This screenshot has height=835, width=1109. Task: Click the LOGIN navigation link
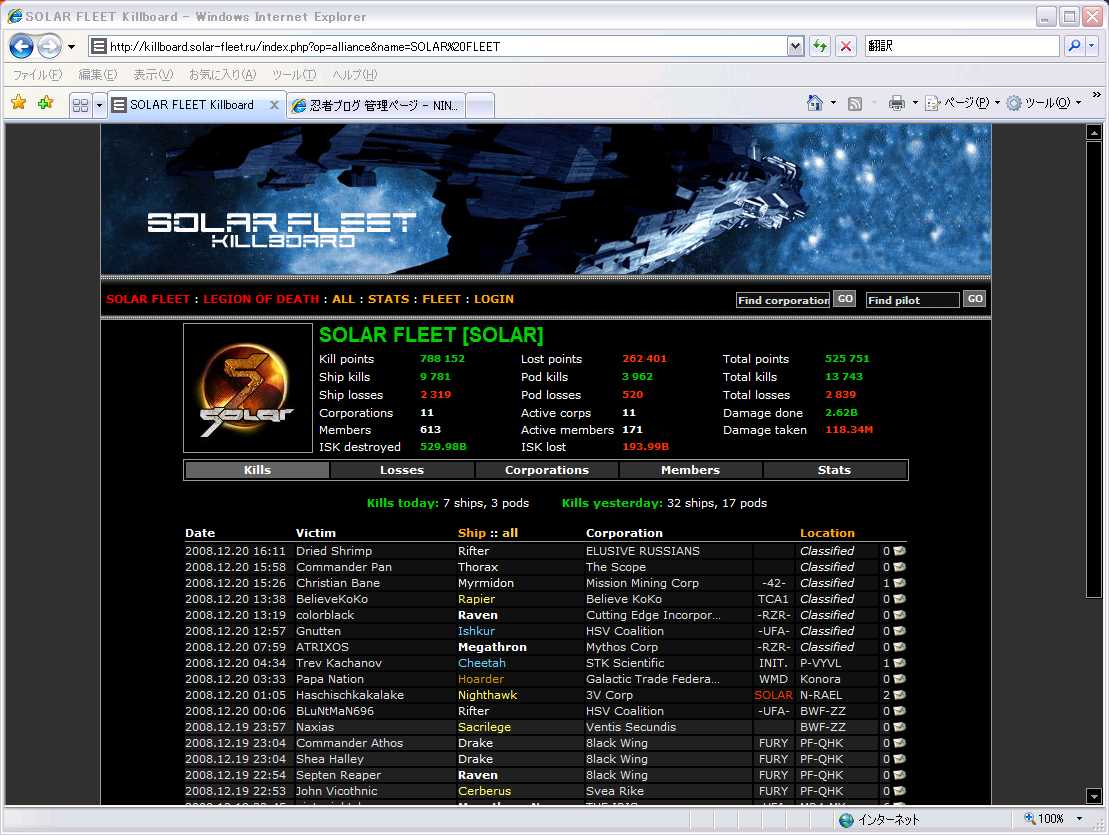(x=494, y=299)
